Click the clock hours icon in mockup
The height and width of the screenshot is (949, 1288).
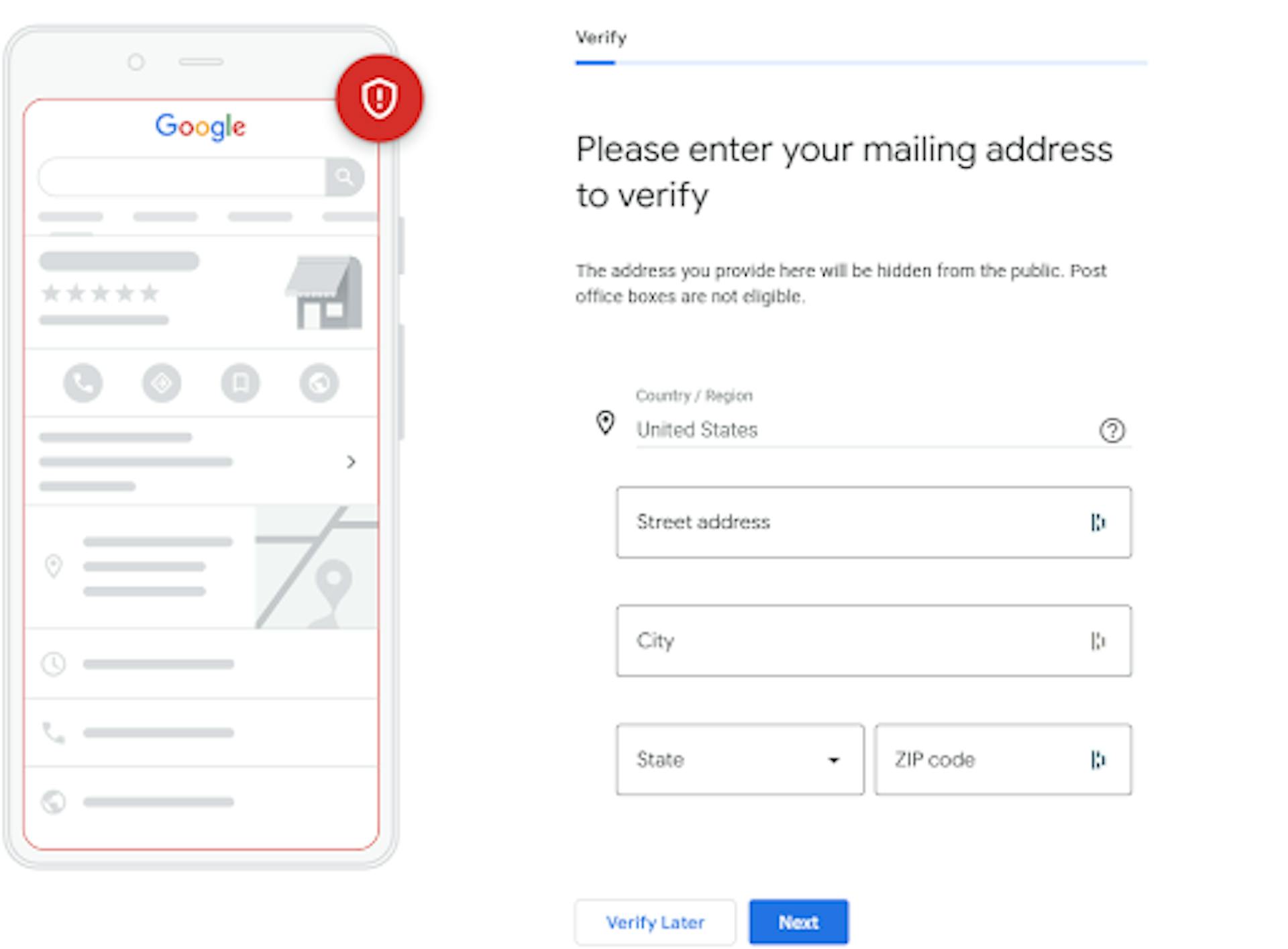click(x=54, y=664)
